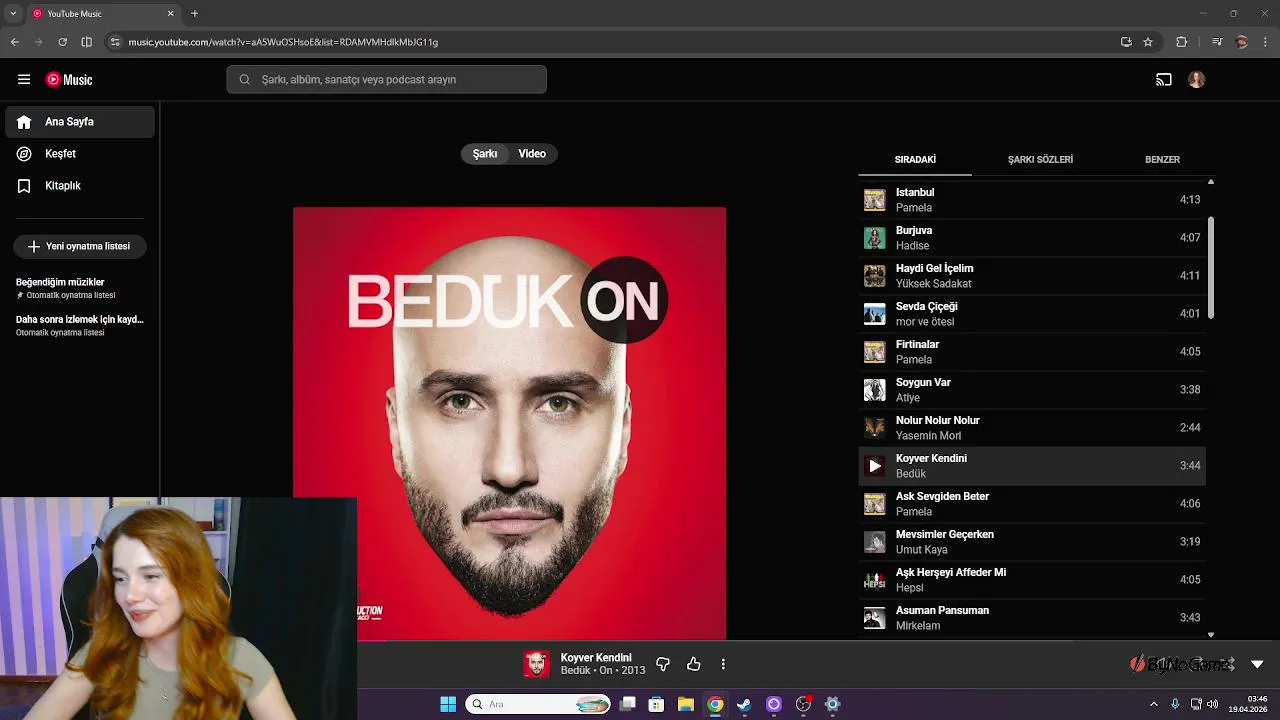Show hidden system tray icons
The image size is (1280, 720).
pos(1153,704)
